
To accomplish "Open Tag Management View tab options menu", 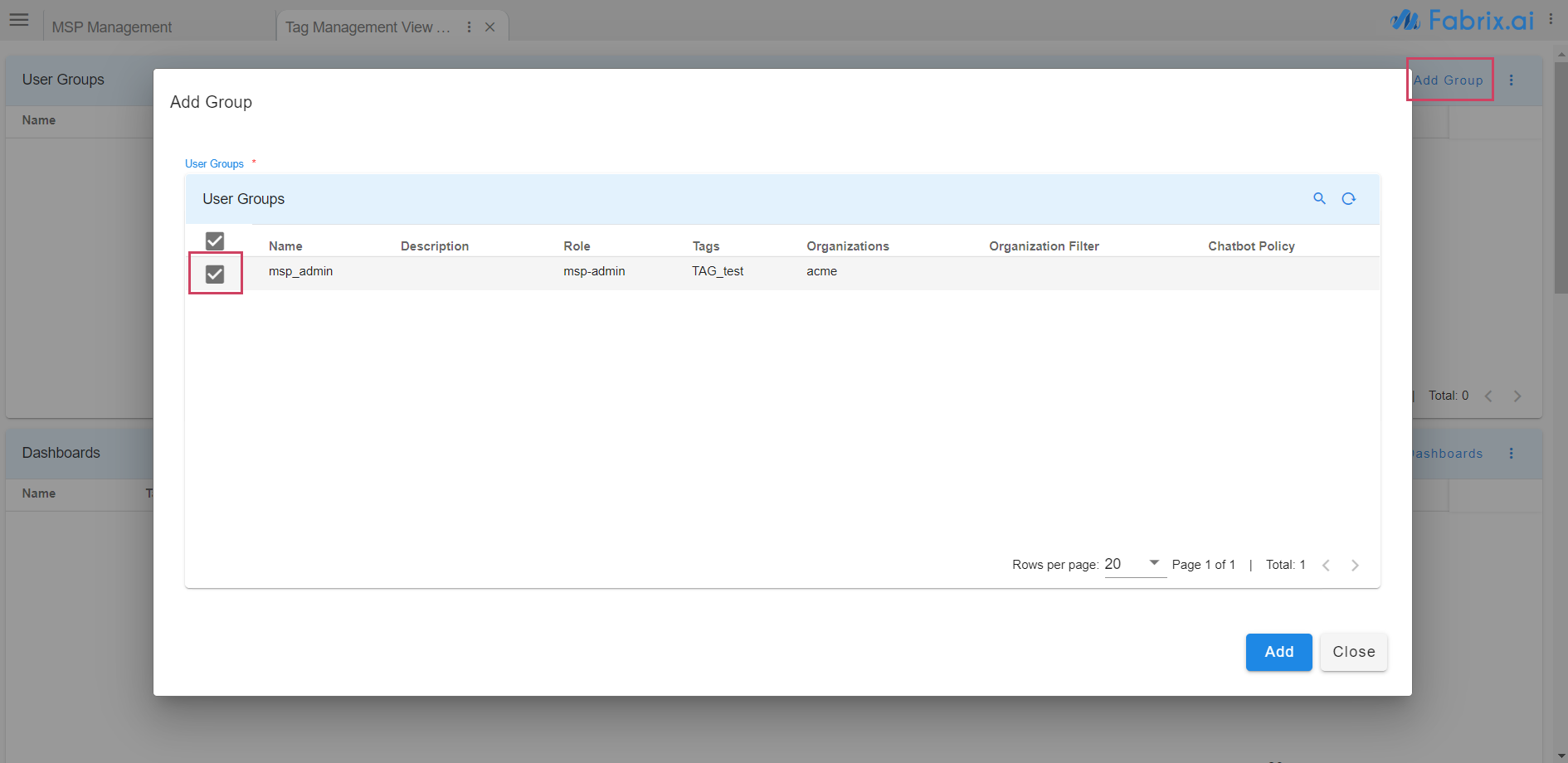I will pos(470,27).
